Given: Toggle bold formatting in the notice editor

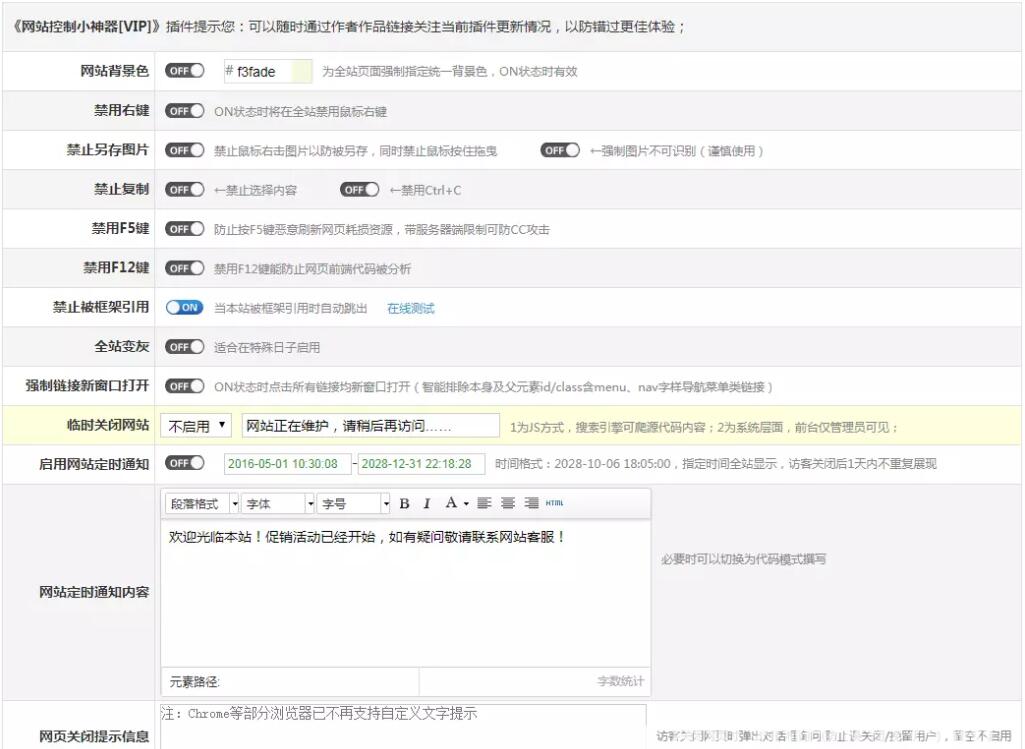Looking at the screenshot, I should pyautogui.click(x=403, y=503).
